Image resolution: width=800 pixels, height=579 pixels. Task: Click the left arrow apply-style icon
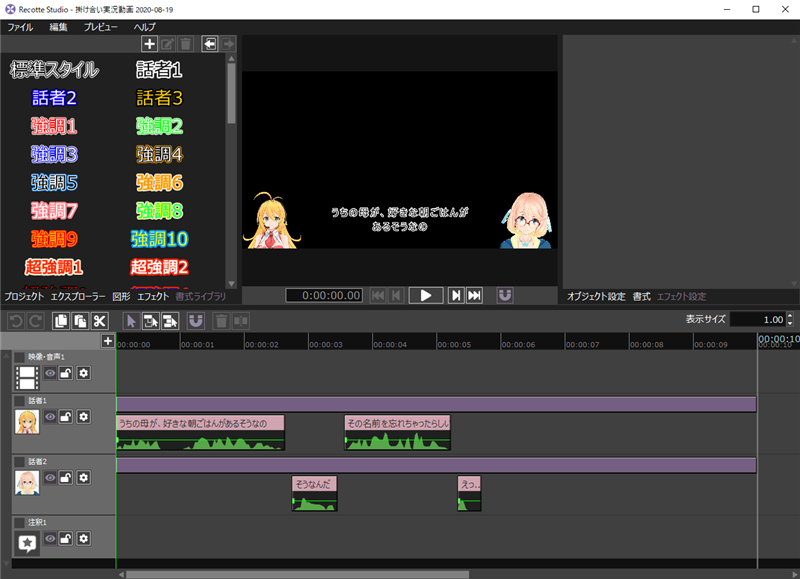tap(210, 44)
